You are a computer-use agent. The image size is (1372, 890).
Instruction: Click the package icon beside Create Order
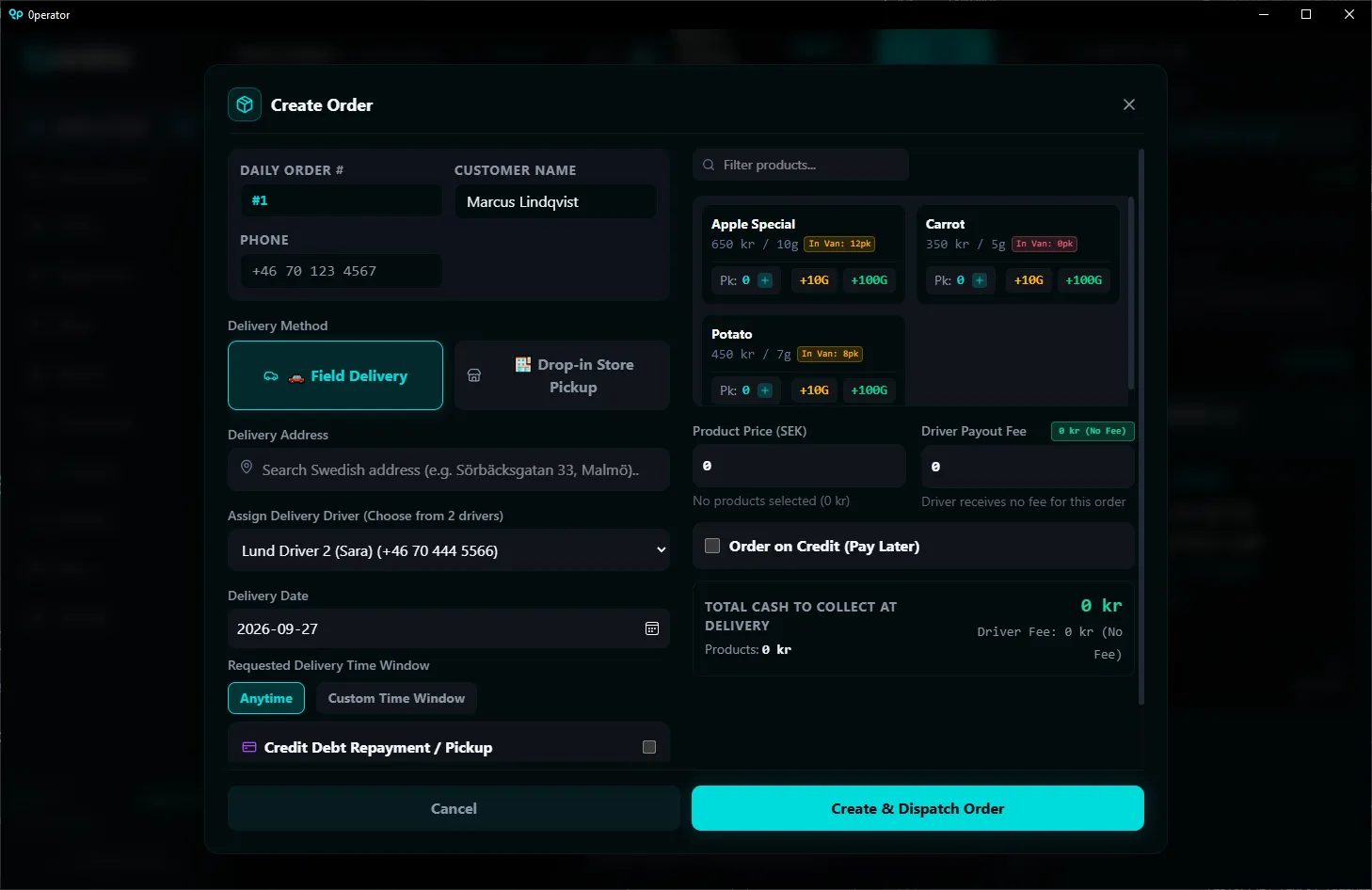pos(245,104)
